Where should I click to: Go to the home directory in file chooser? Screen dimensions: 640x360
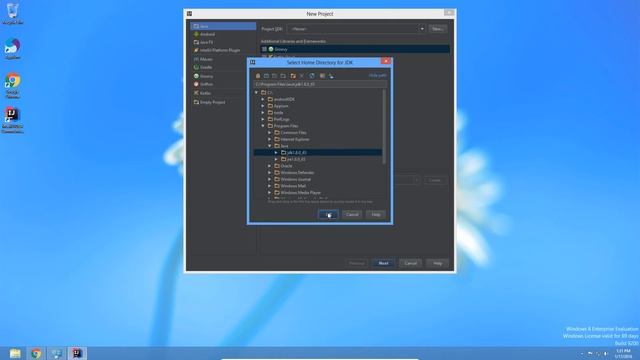click(x=258, y=76)
